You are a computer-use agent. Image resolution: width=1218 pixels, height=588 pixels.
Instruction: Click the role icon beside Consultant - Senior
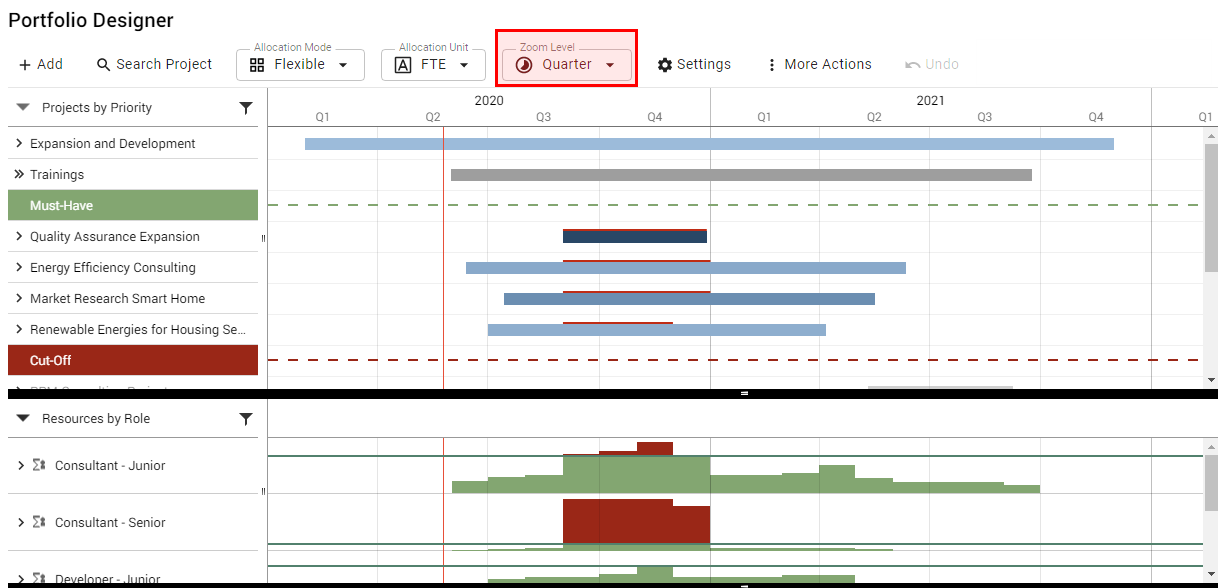[x=39, y=523]
